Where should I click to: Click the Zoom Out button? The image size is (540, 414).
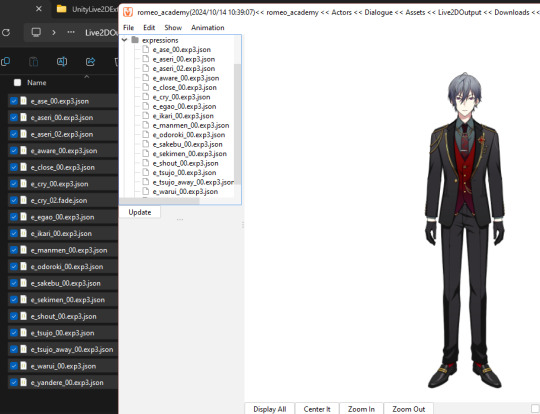tap(408, 409)
